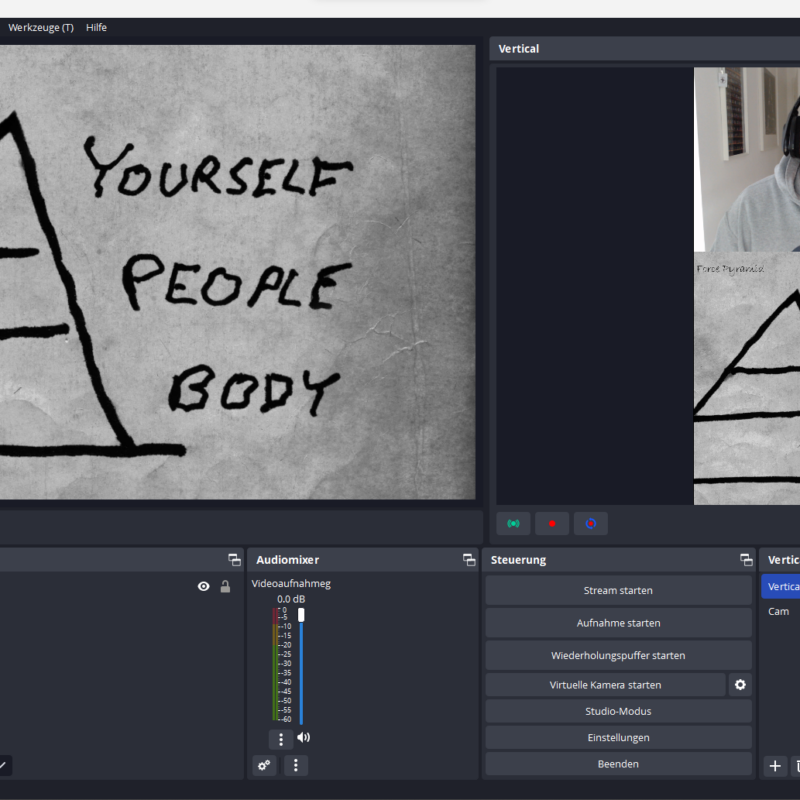Add a new vertical scene with plus

point(774,766)
